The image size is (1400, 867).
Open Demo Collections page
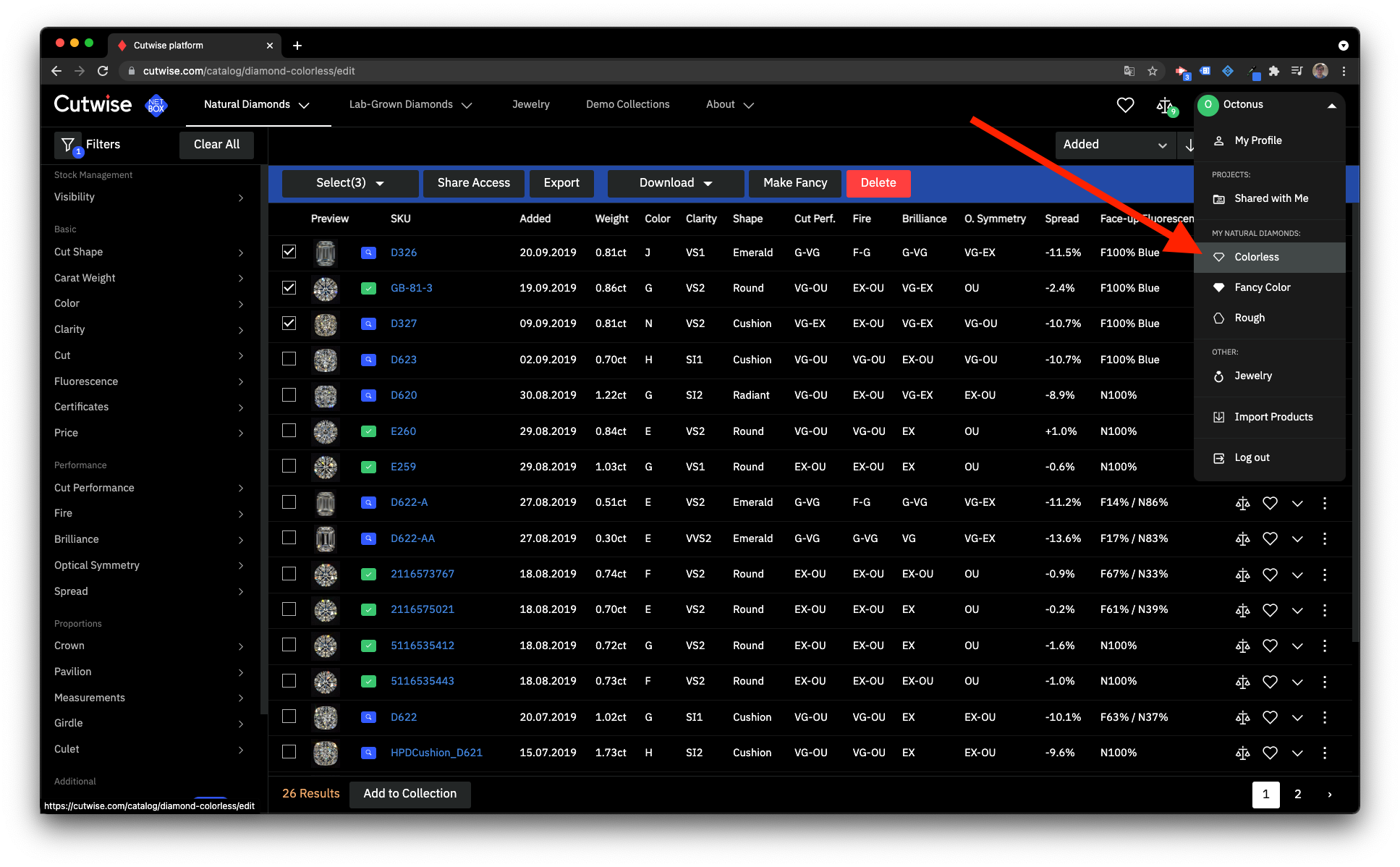627,105
